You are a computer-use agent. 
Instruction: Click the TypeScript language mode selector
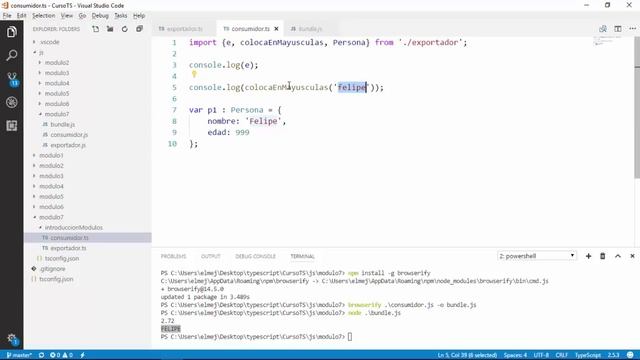[588, 355]
